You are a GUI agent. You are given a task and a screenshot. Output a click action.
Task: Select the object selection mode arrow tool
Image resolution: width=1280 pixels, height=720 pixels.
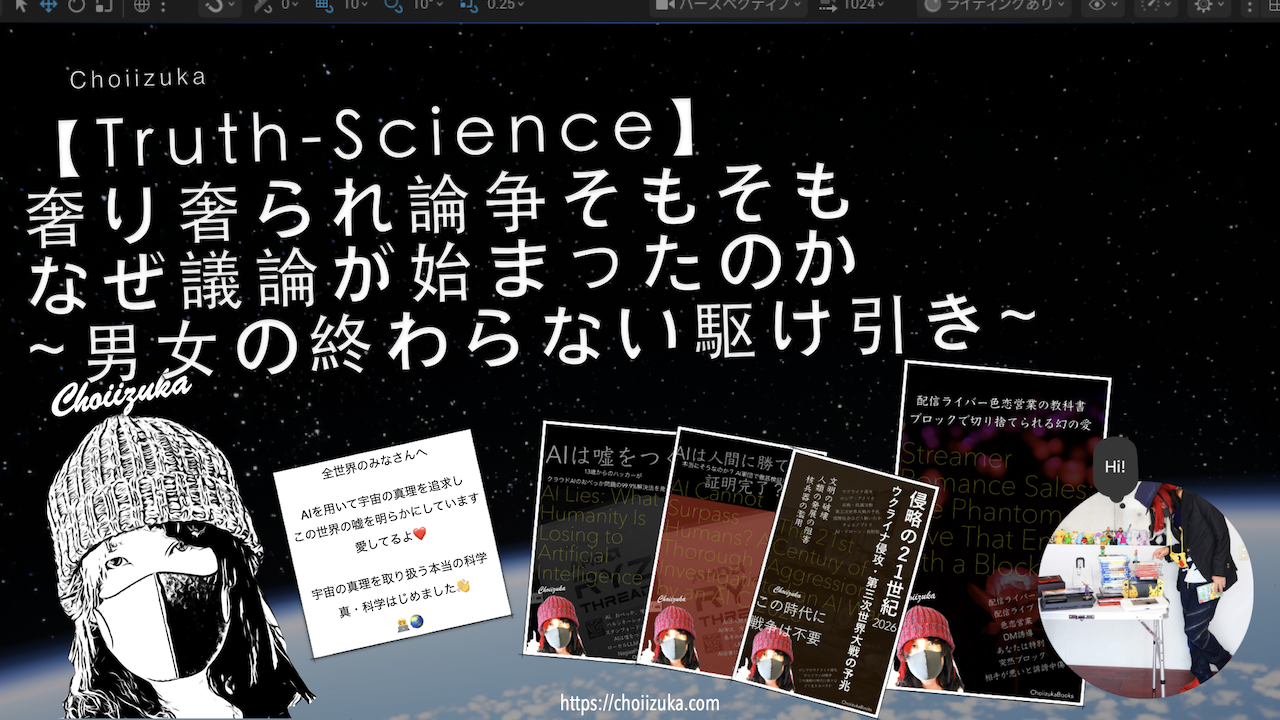pyautogui.click(x=21, y=5)
